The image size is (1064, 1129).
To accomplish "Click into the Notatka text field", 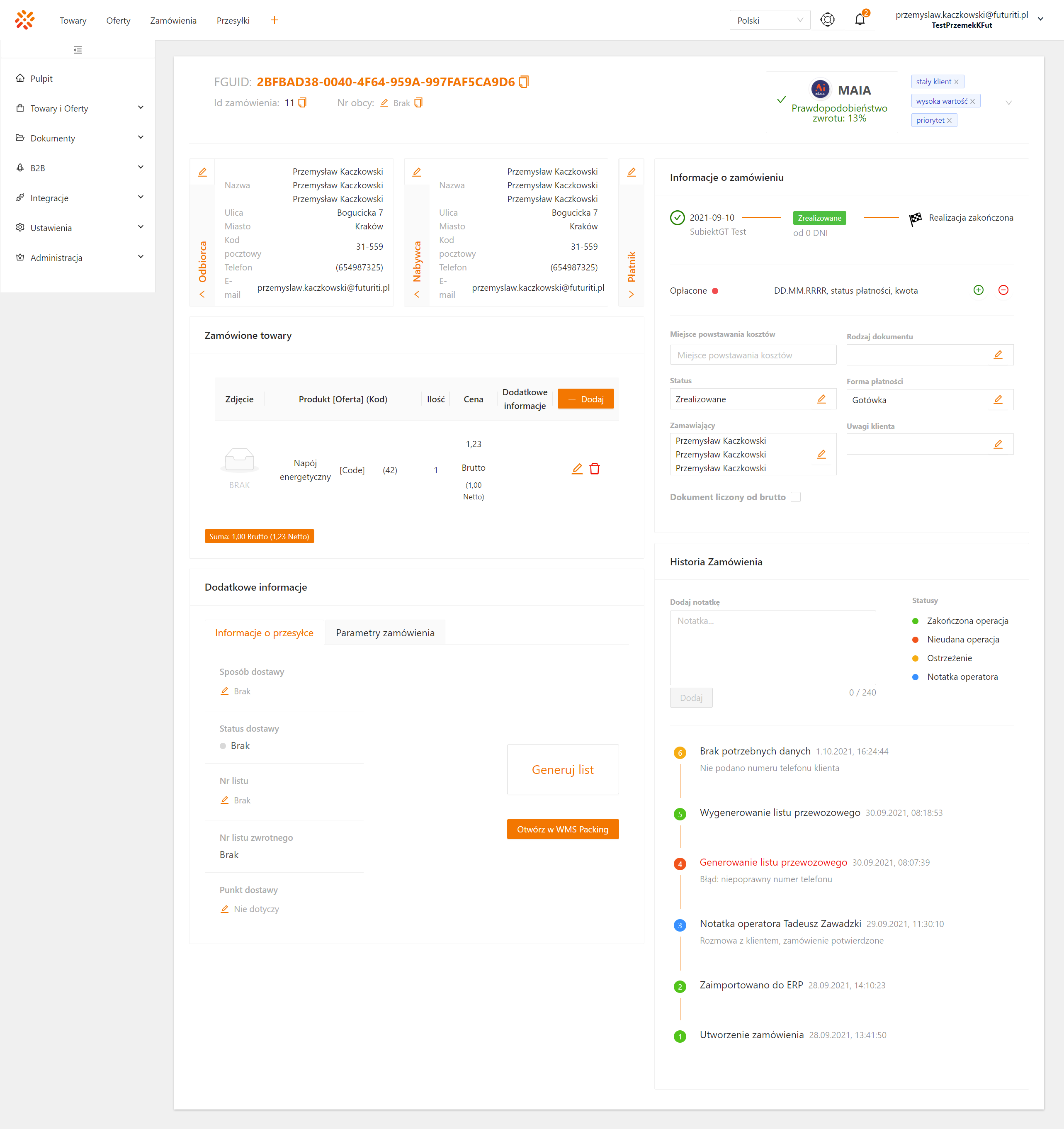I will click(772, 647).
